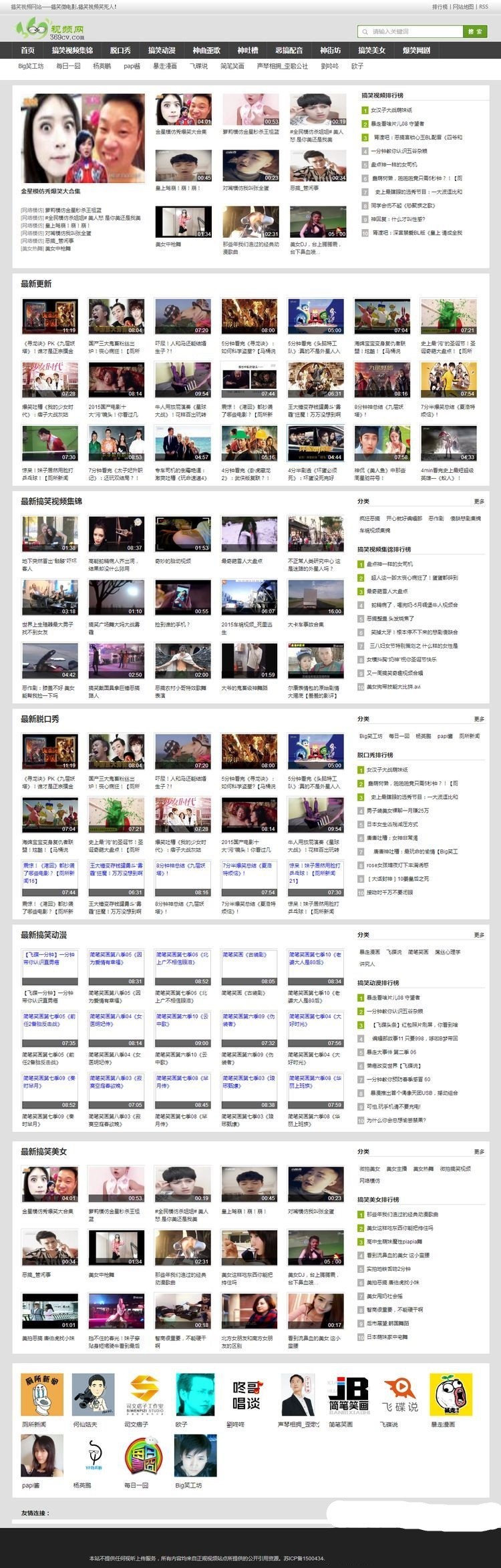Open 脱口秀 tab in main navigation
501x1568 pixels.
click(120, 50)
